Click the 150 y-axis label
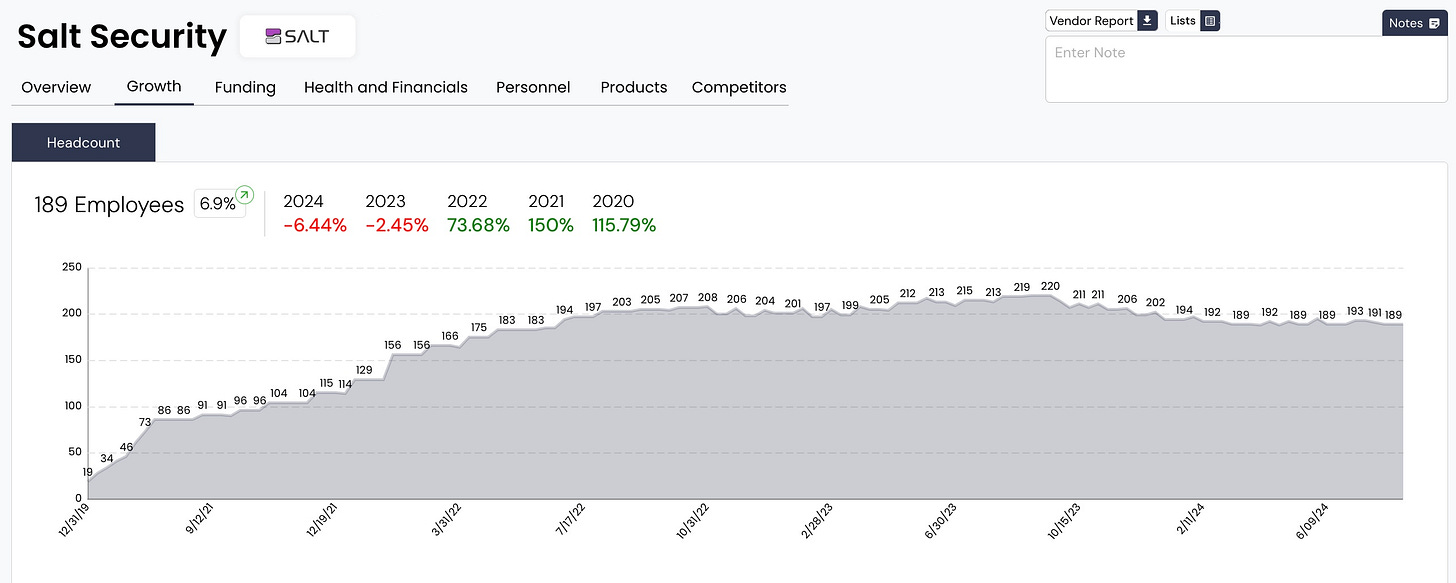Image resolution: width=1456 pixels, height=583 pixels. [71, 360]
